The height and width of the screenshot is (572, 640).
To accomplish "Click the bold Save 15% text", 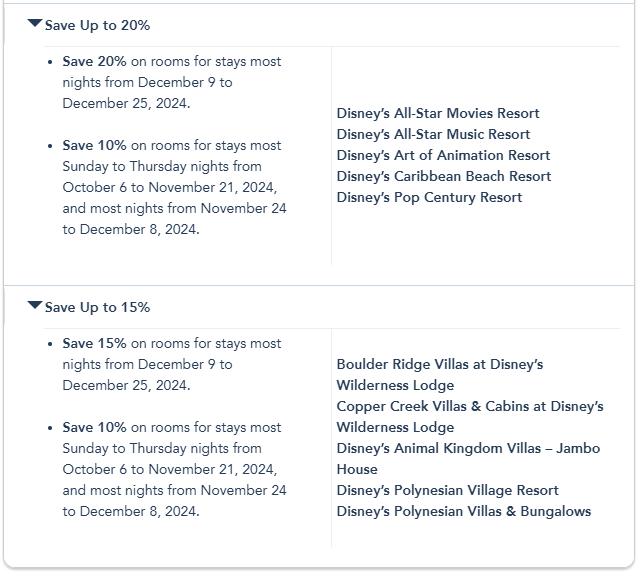I will 94,343.
